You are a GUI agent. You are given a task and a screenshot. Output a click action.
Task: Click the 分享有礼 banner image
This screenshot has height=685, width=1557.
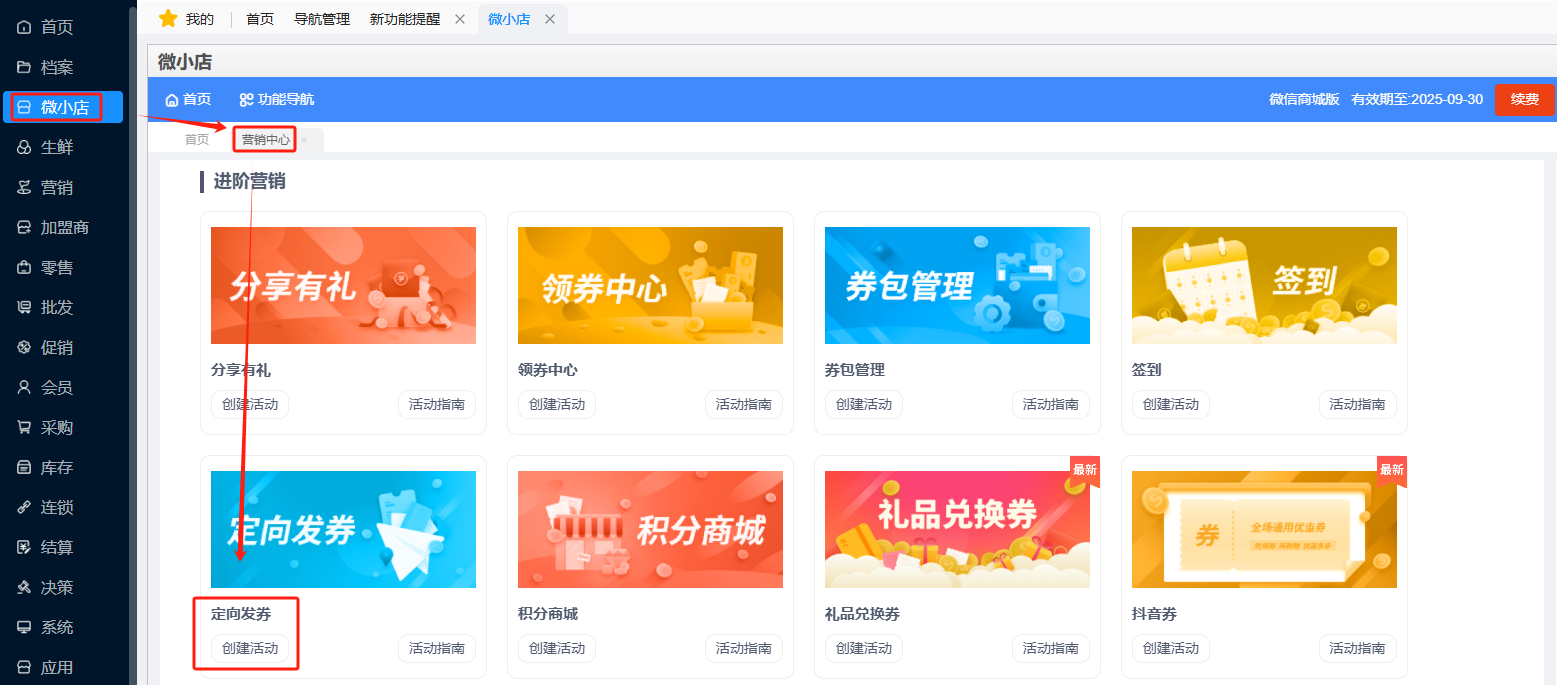343,285
